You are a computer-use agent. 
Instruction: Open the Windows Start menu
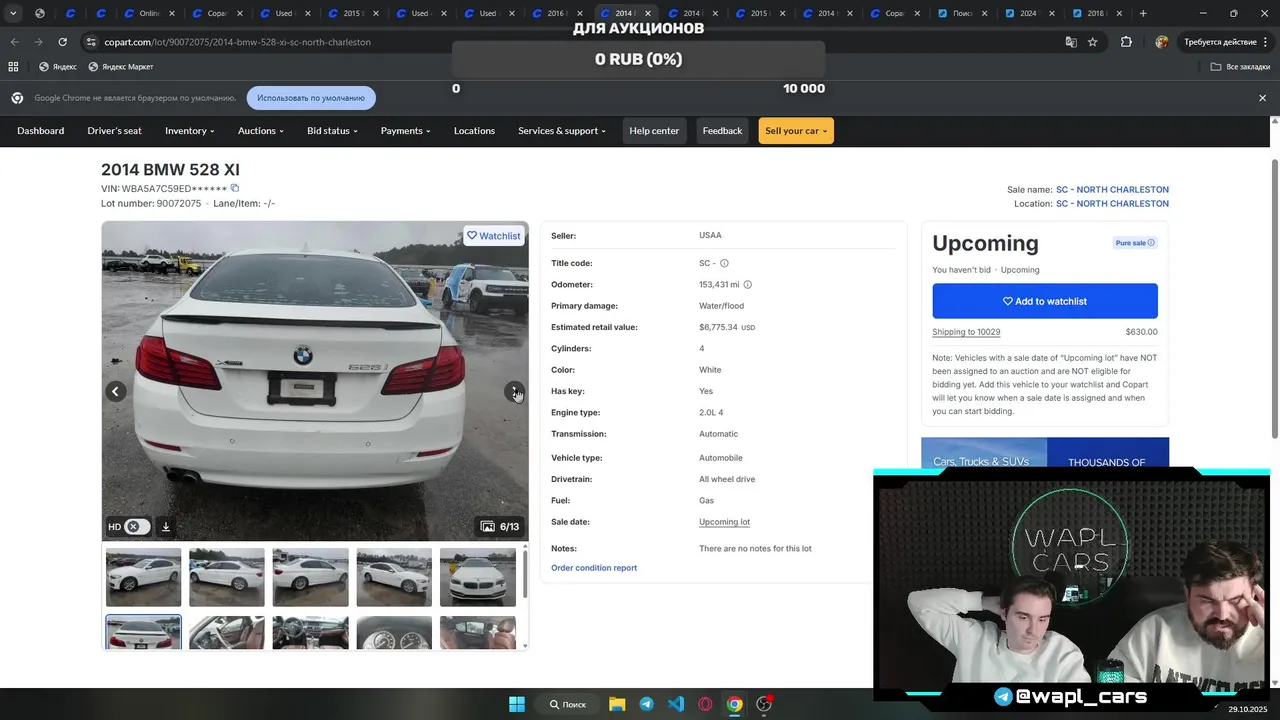pyautogui.click(x=517, y=704)
